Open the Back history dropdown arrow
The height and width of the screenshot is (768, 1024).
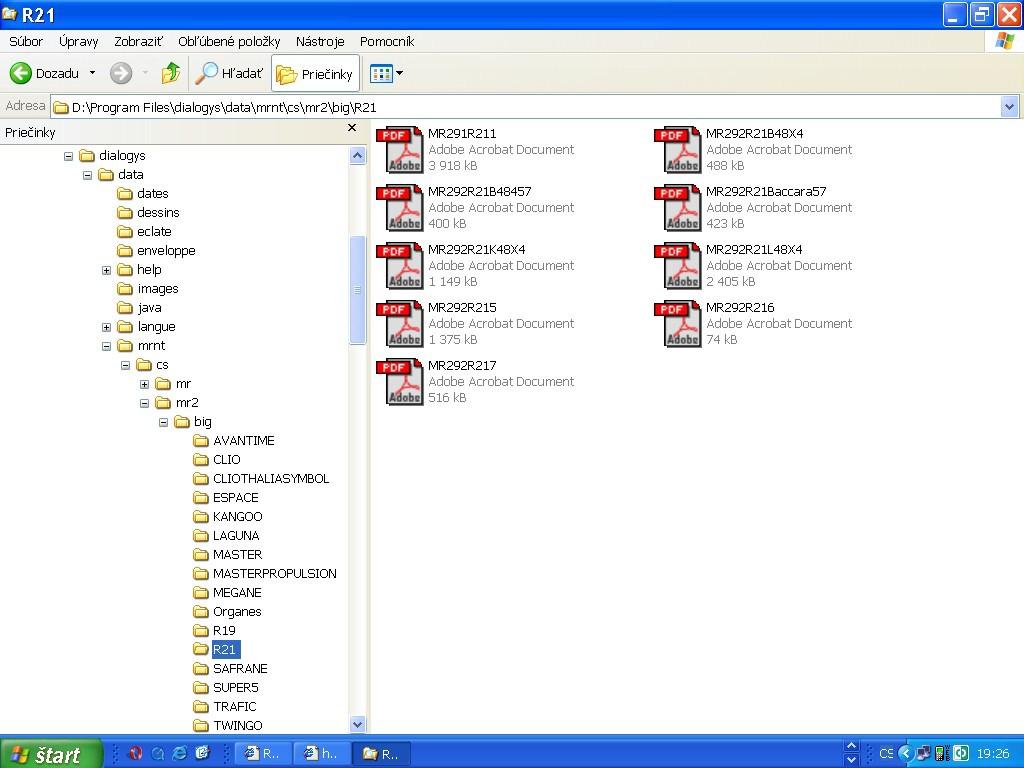tap(92, 73)
